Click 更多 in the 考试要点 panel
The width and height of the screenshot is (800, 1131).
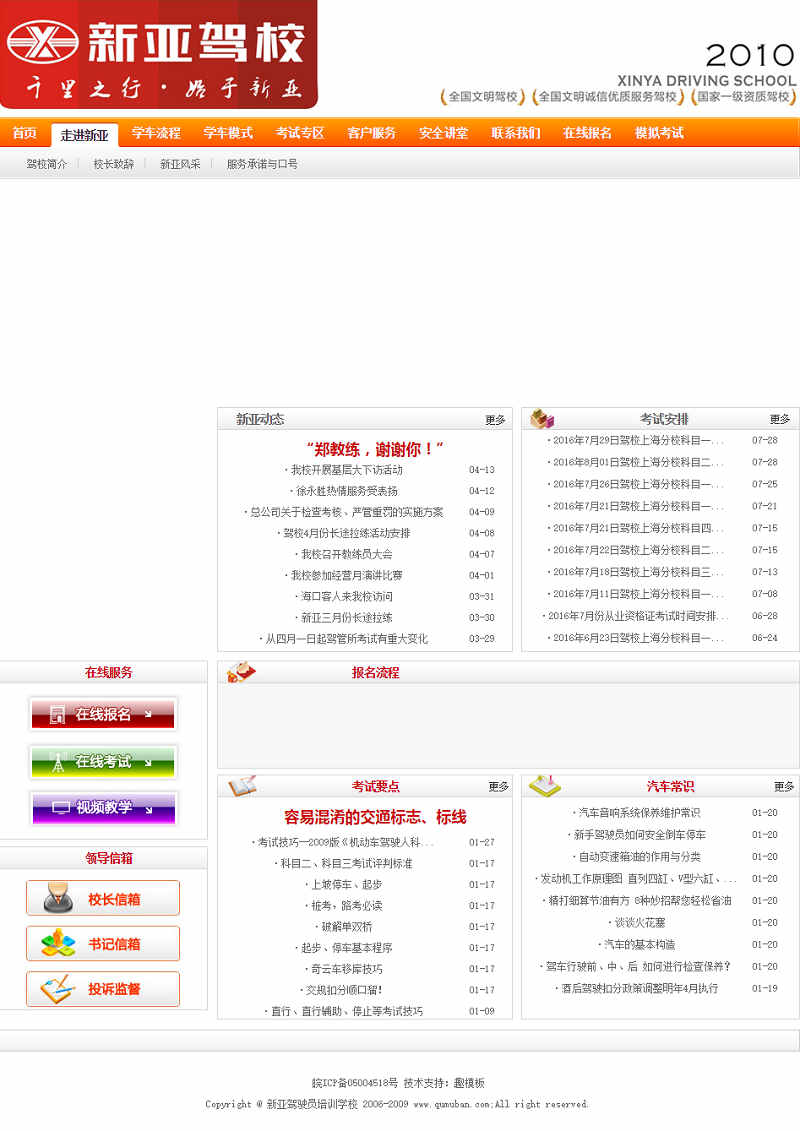tap(498, 786)
